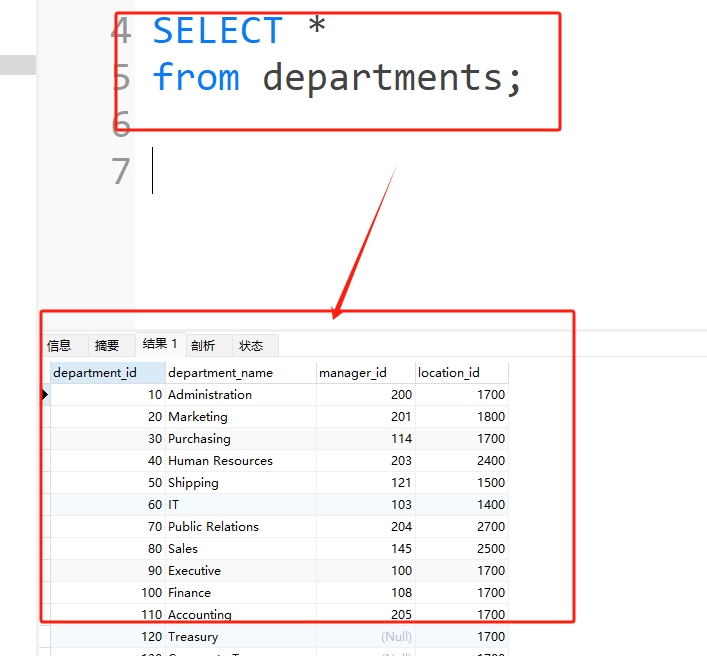Open the 剖析 tab

203,345
